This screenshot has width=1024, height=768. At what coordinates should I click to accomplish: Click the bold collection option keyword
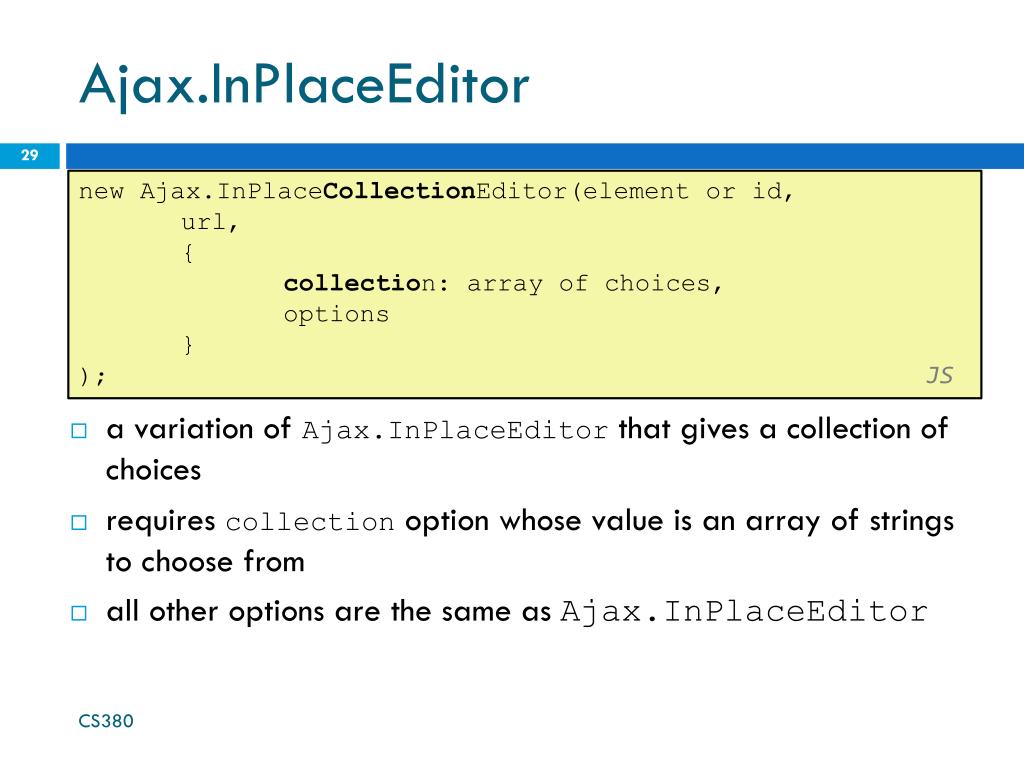click(359, 283)
